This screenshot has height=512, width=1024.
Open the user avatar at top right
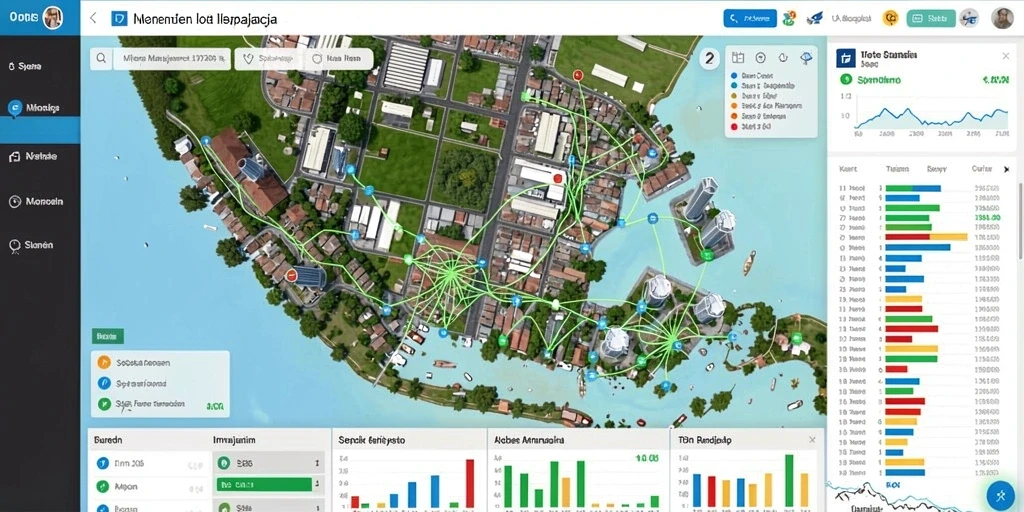click(1002, 18)
